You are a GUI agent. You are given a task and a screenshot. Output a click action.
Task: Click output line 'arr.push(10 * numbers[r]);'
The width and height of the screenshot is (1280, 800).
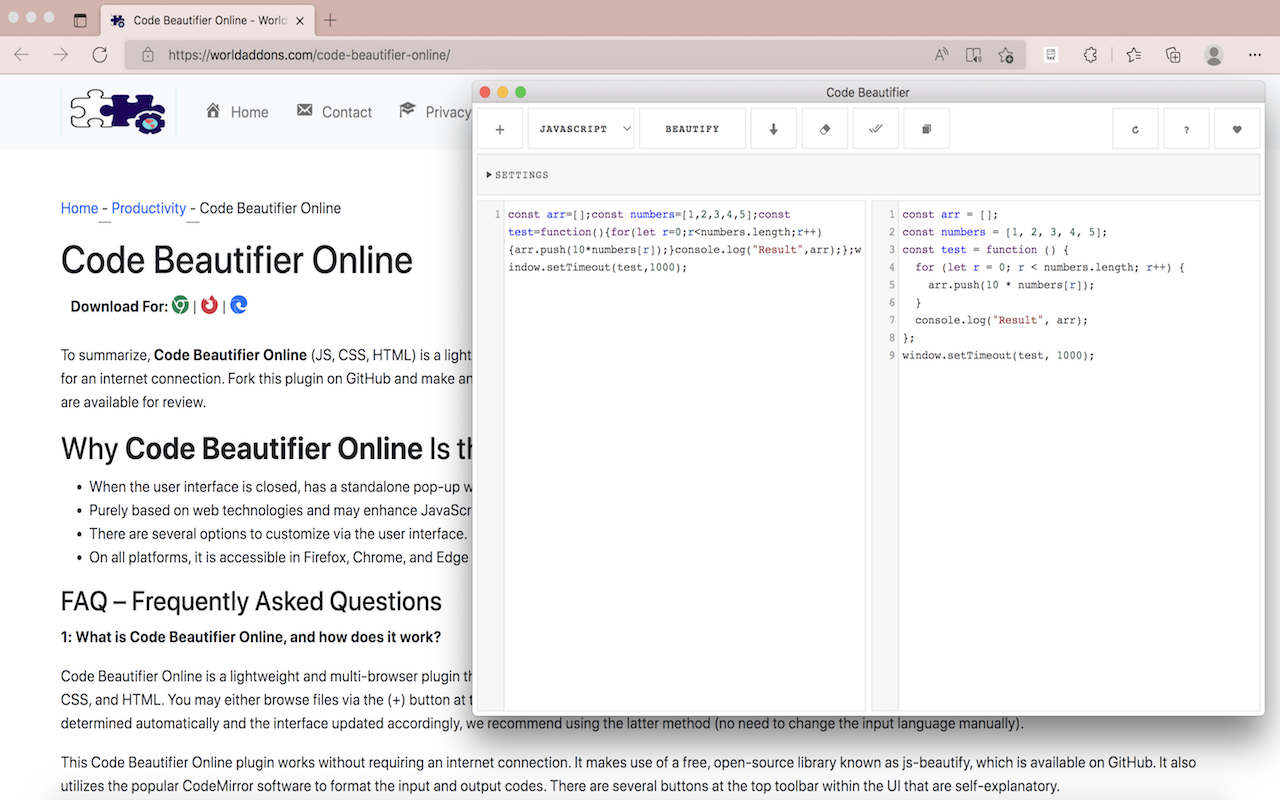[x=1011, y=285]
